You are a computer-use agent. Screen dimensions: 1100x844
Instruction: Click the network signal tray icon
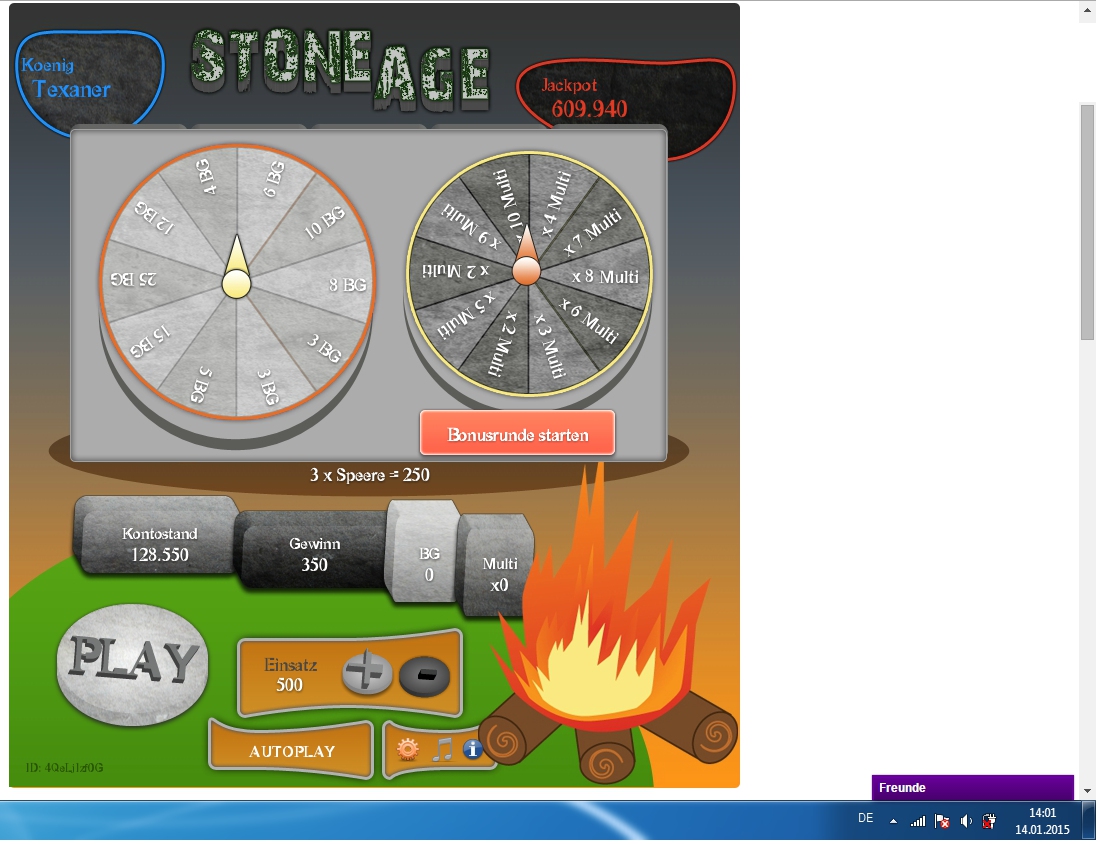click(x=918, y=821)
